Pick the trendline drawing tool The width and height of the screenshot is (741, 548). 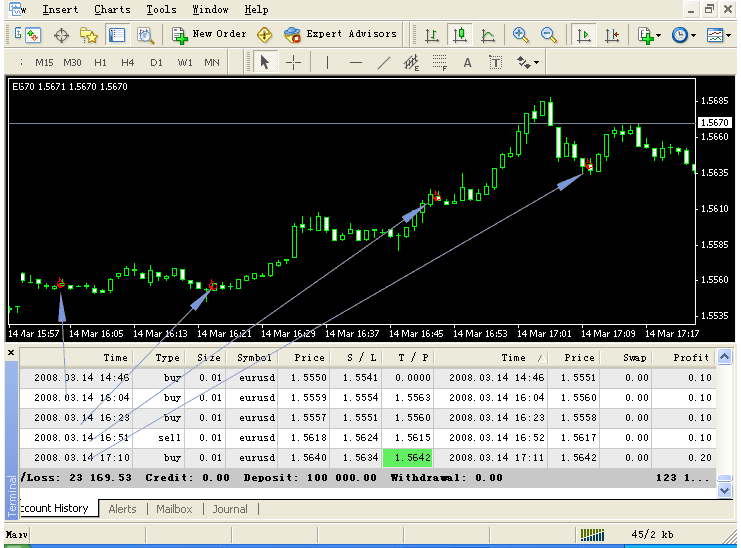tap(384, 62)
